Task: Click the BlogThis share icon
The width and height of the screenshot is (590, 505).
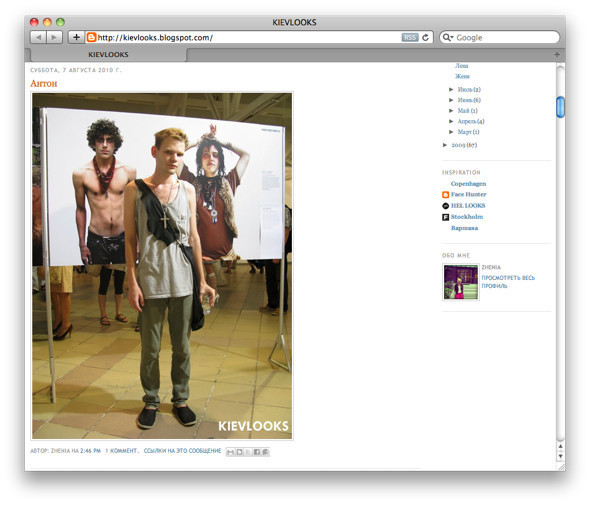Action: [x=239, y=452]
